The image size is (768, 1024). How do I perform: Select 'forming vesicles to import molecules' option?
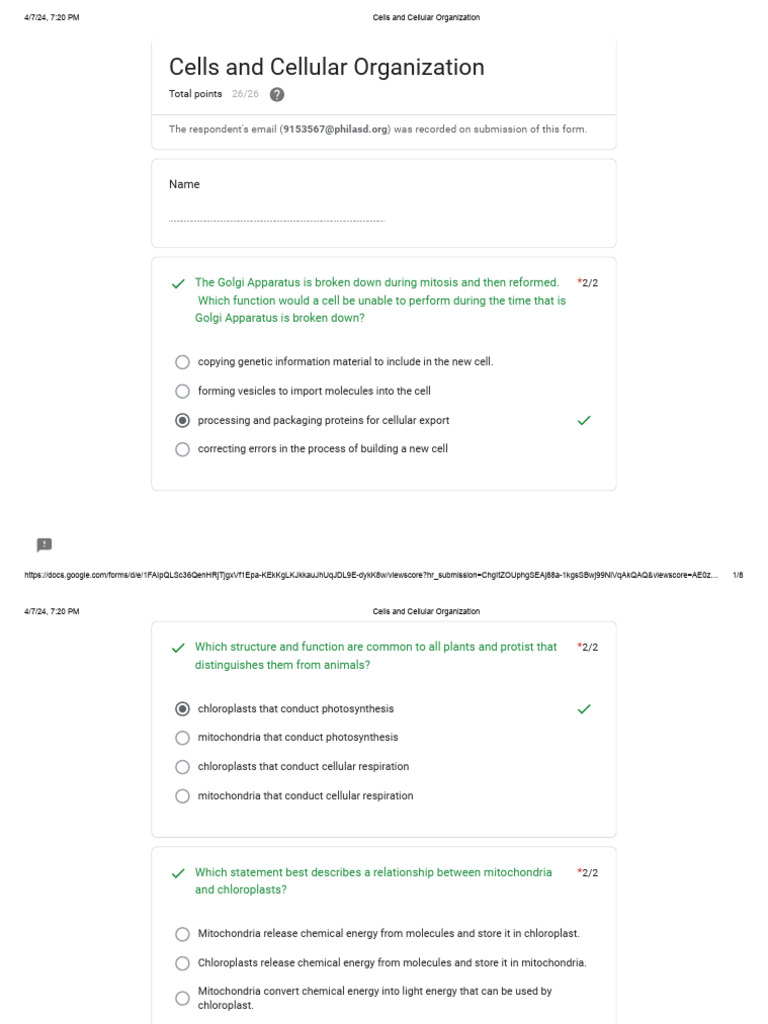tap(182, 391)
